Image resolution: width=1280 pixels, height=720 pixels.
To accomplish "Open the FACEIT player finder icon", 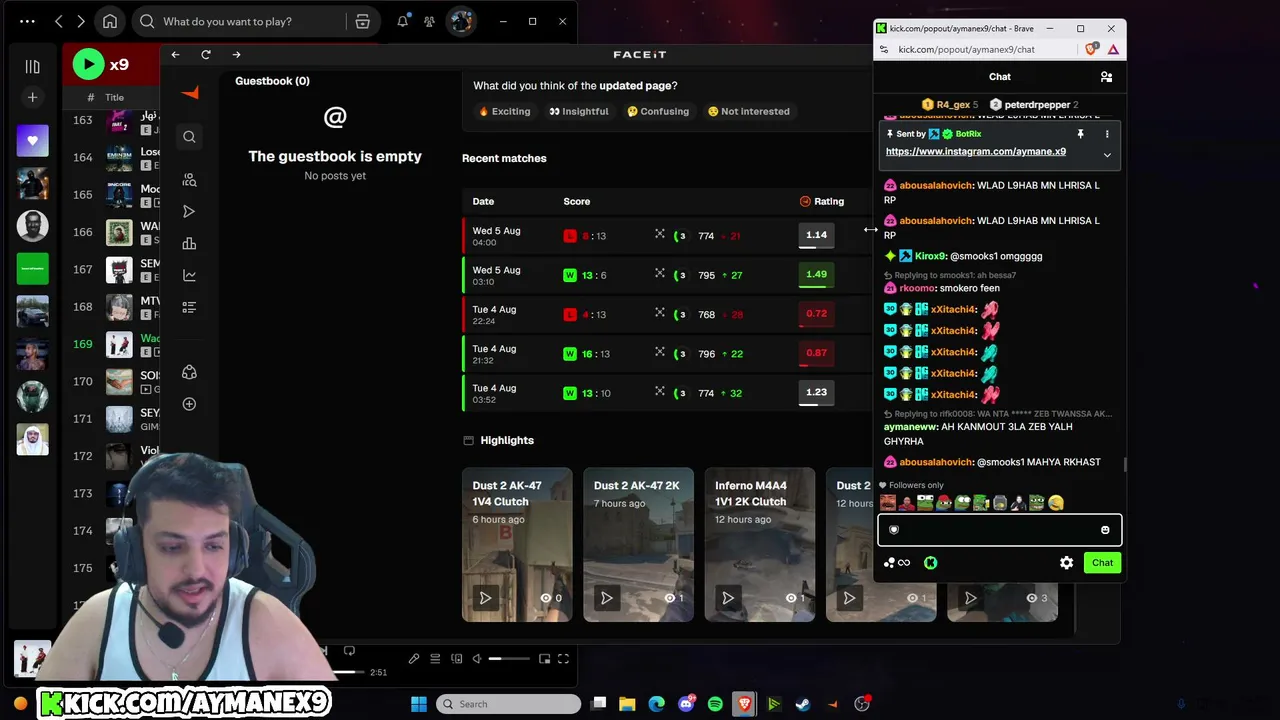I will click(x=189, y=180).
